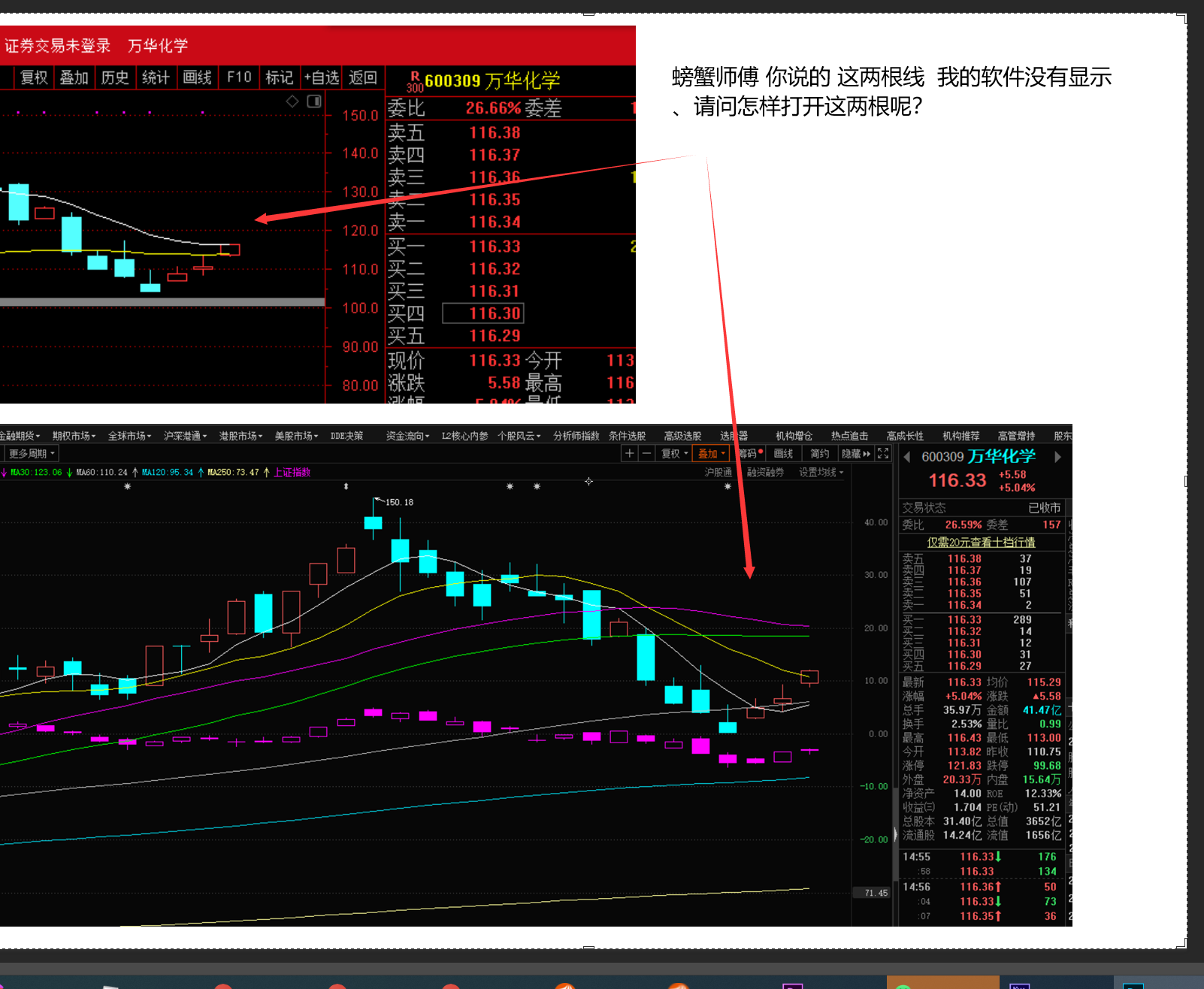Image resolution: width=1204 pixels, height=989 pixels.
Task: Expand the 美股市场 menu
Action: 296,436
